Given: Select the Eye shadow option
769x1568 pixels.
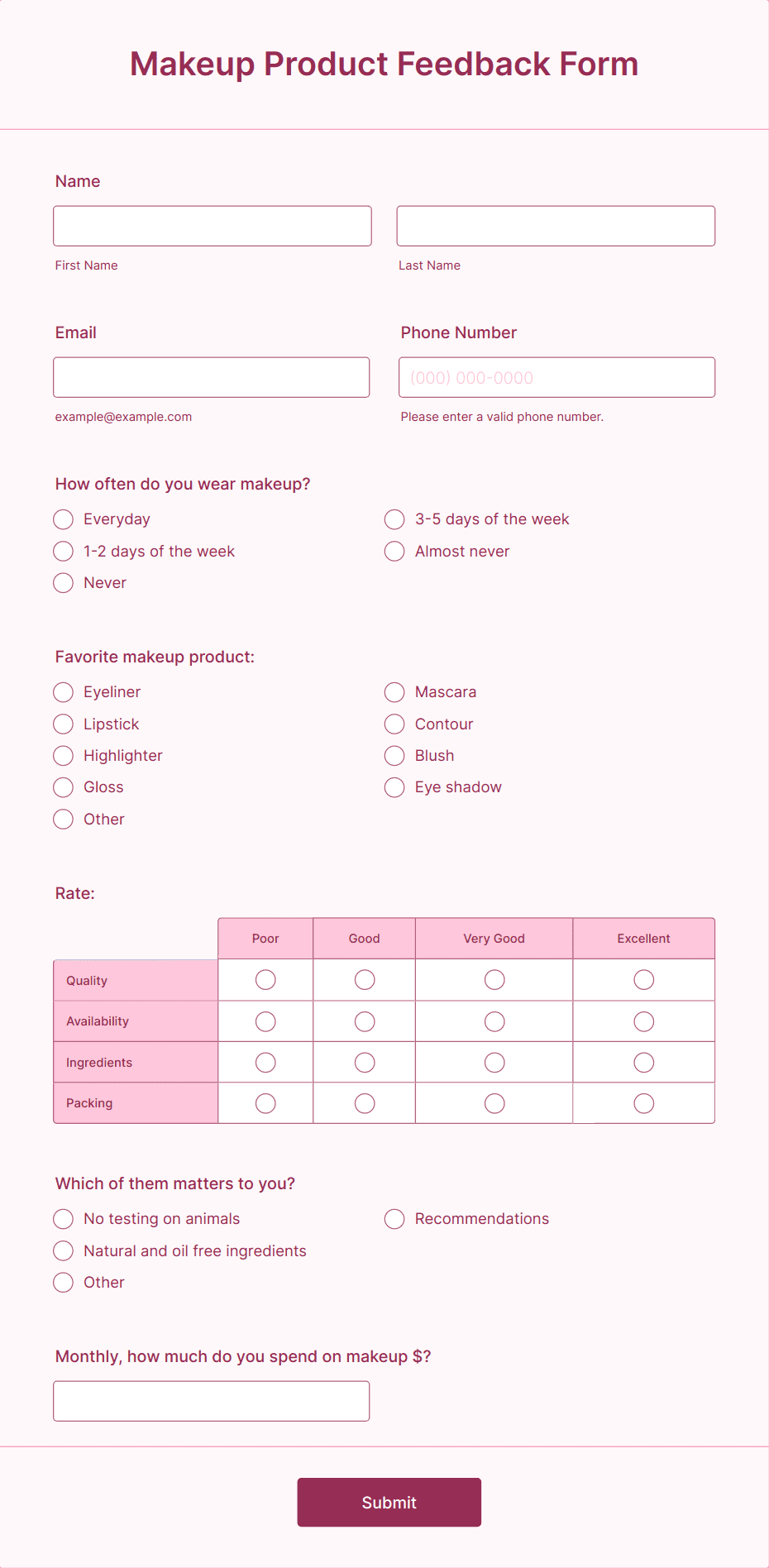Looking at the screenshot, I should tap(394, 787).
